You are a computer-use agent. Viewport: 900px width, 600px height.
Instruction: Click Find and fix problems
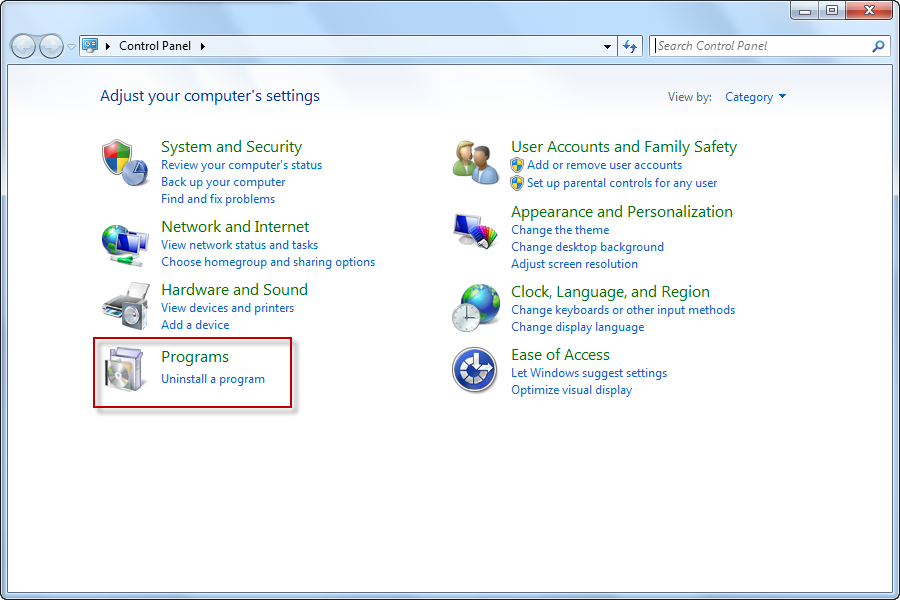pos(218,199)
